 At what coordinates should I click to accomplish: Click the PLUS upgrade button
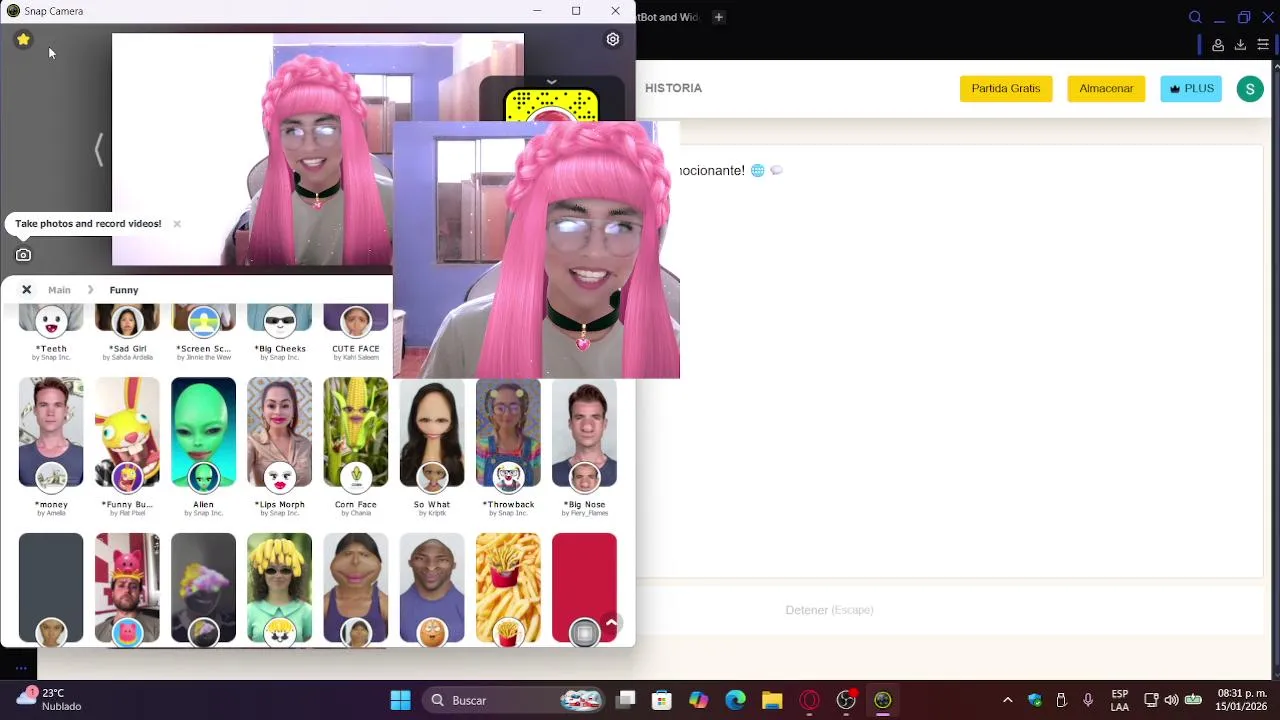tap(1191, 88)
